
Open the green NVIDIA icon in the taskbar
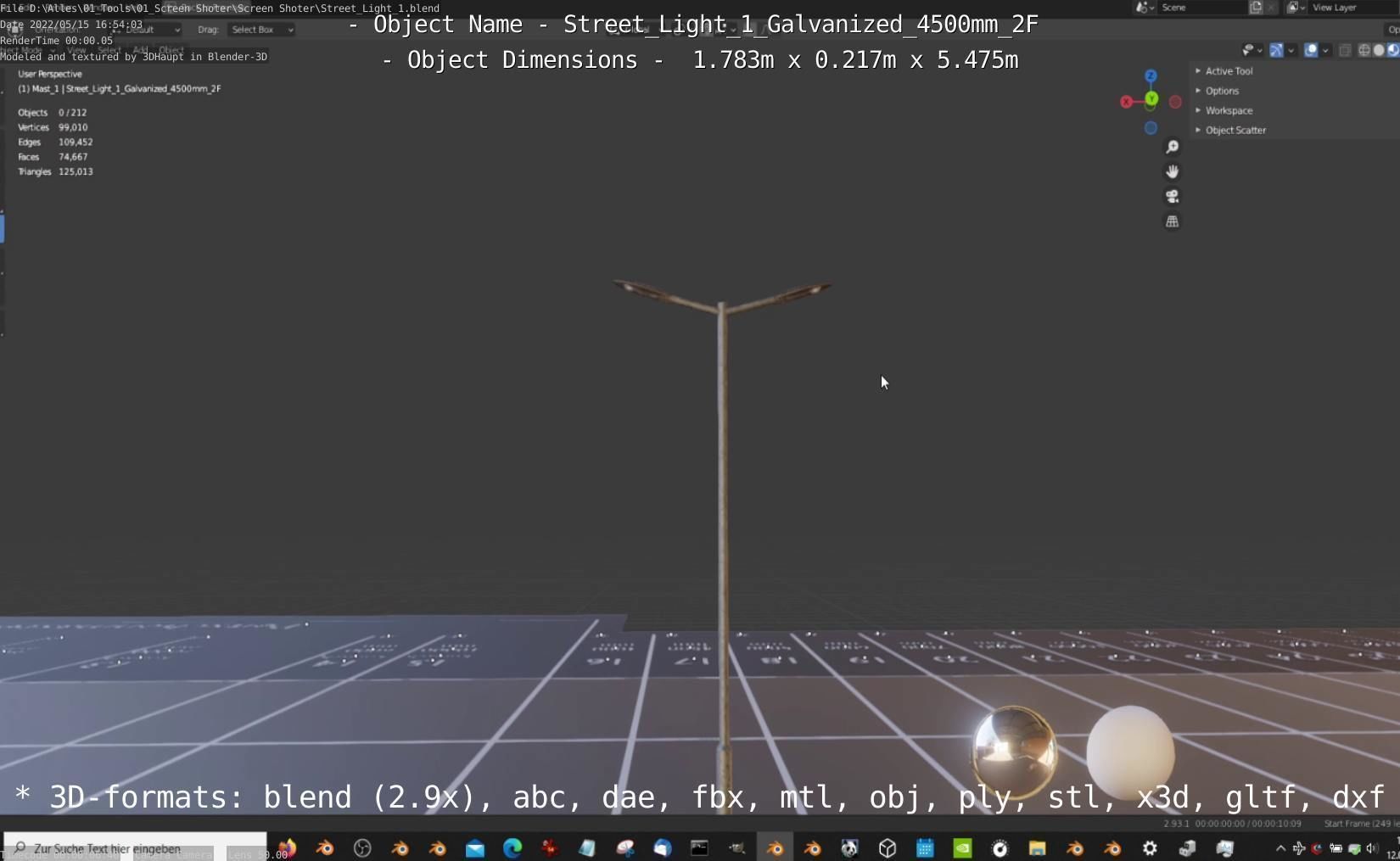point(962,847)
